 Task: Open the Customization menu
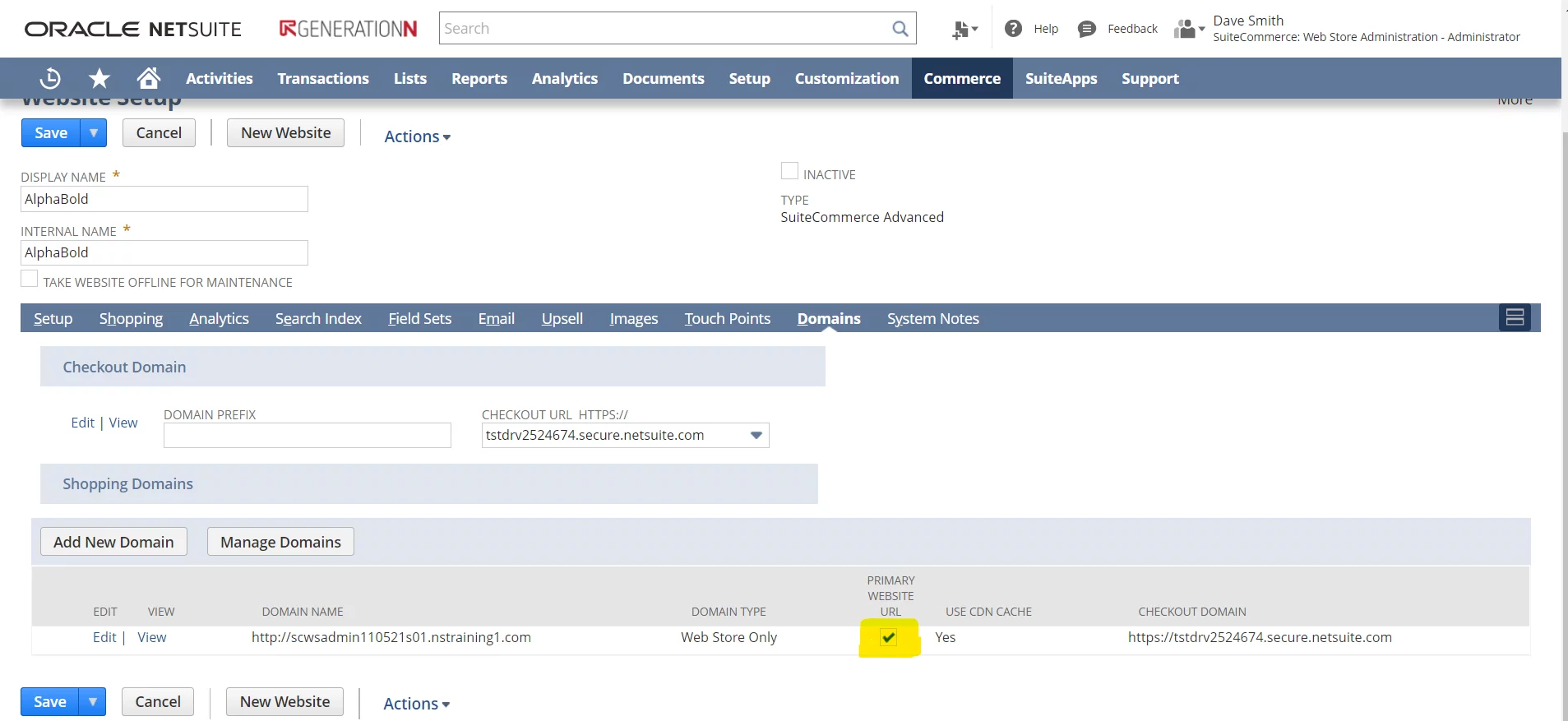coord(847,78)
